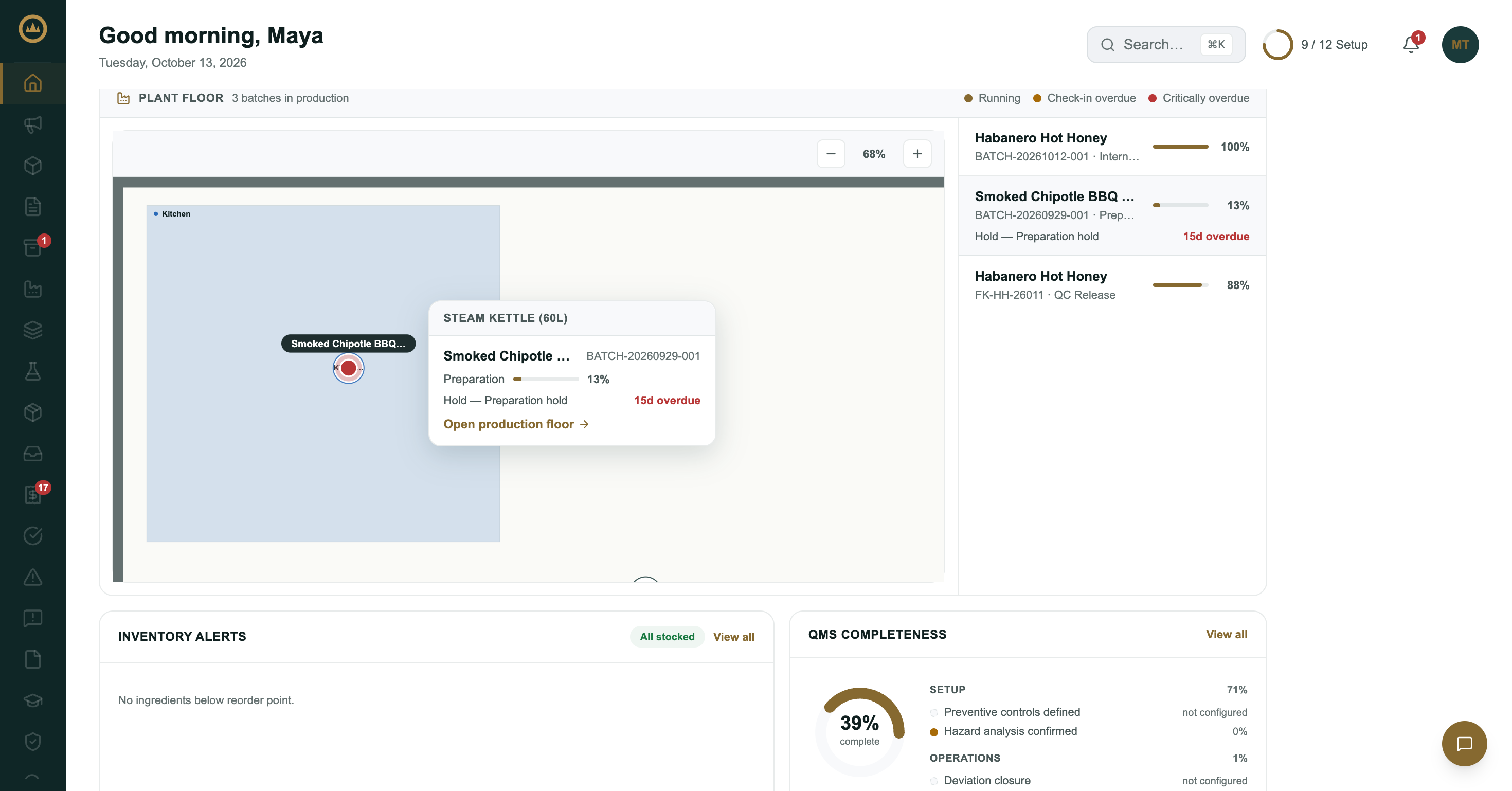
Task: Select Smoked Chipotle BBQ 13% batch row
Action: [x=1112, y=216]
